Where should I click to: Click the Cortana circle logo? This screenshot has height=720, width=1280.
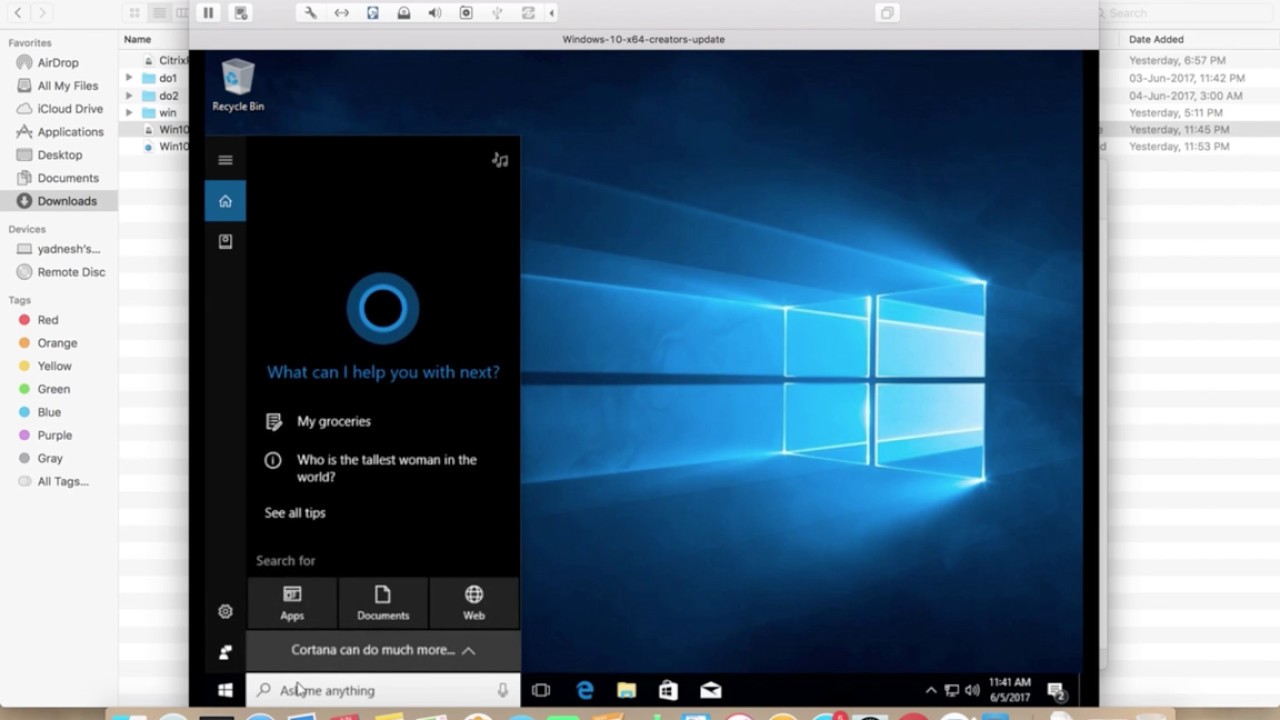click(x=382, y=308)
